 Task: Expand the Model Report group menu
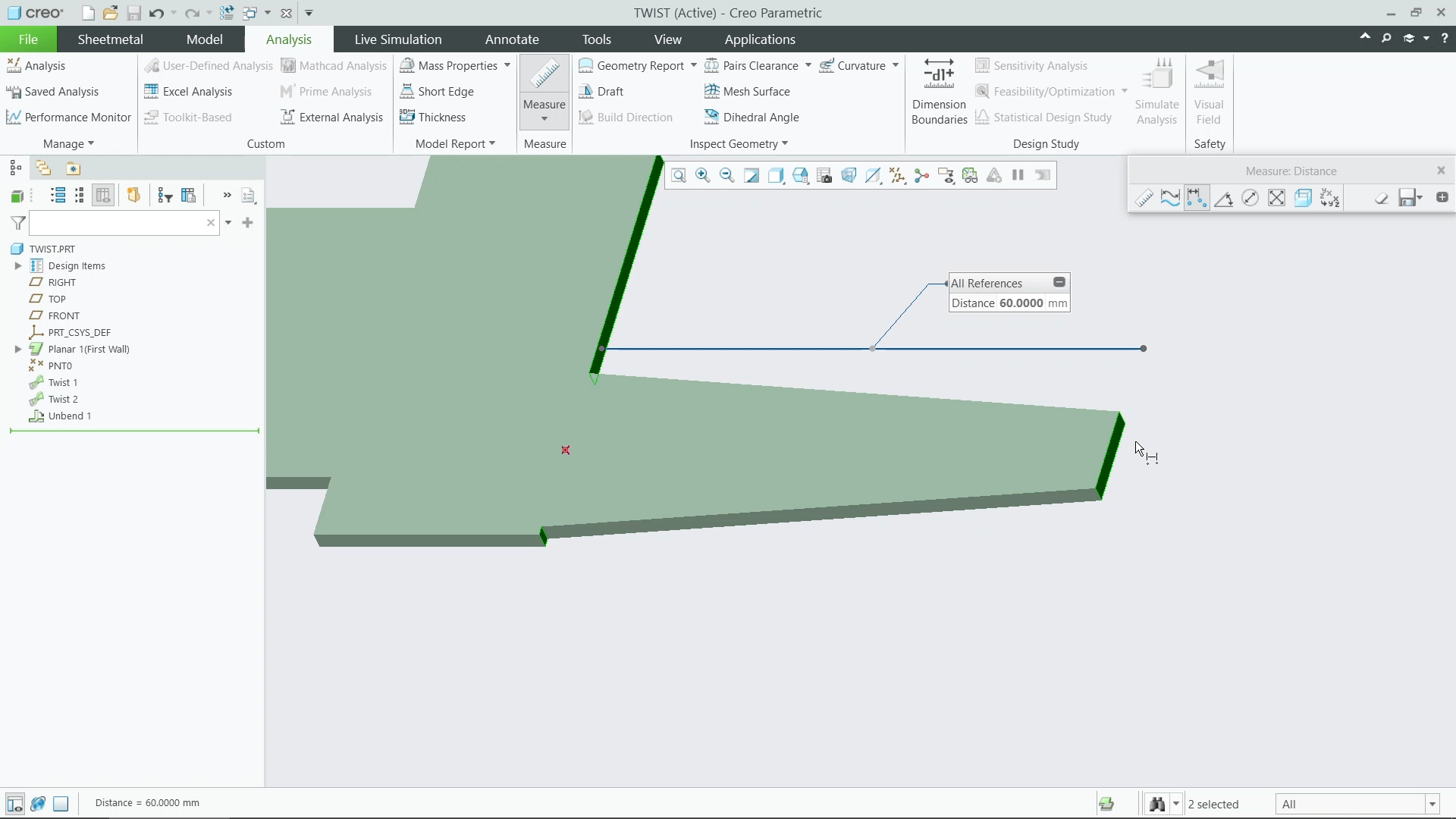pos(455,144)
